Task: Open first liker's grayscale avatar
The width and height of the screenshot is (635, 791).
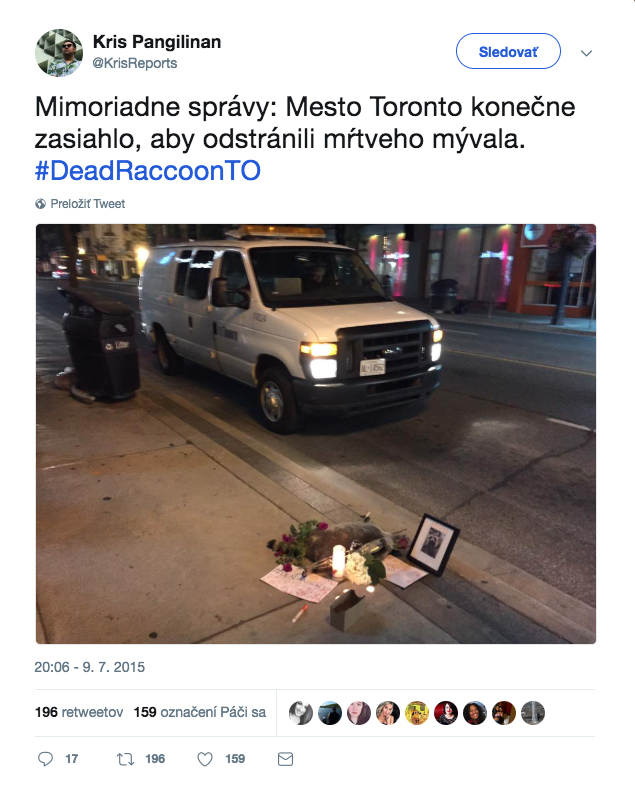Action: point(301,713)
